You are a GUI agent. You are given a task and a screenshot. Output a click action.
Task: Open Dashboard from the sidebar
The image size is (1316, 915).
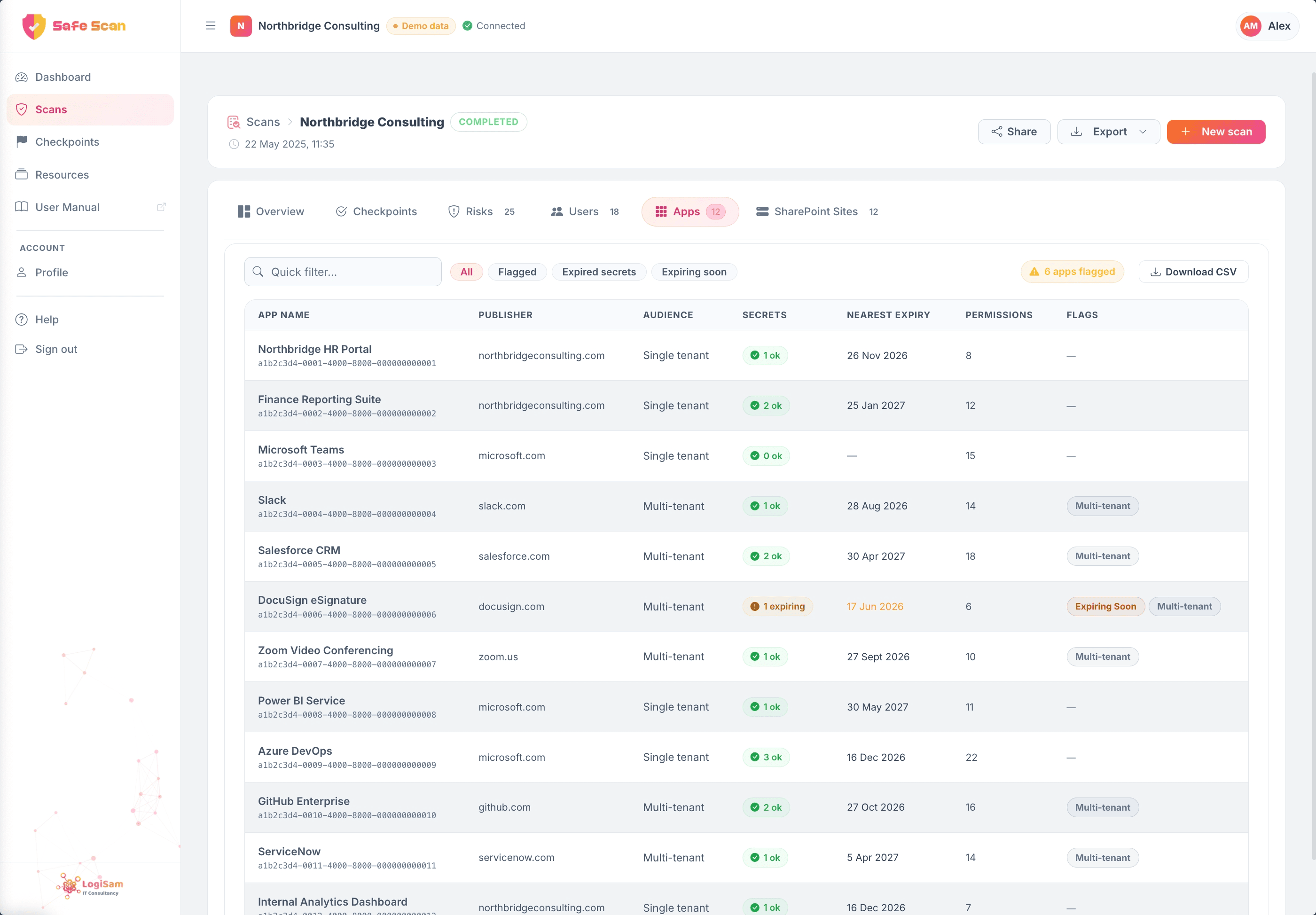point(90,77)
